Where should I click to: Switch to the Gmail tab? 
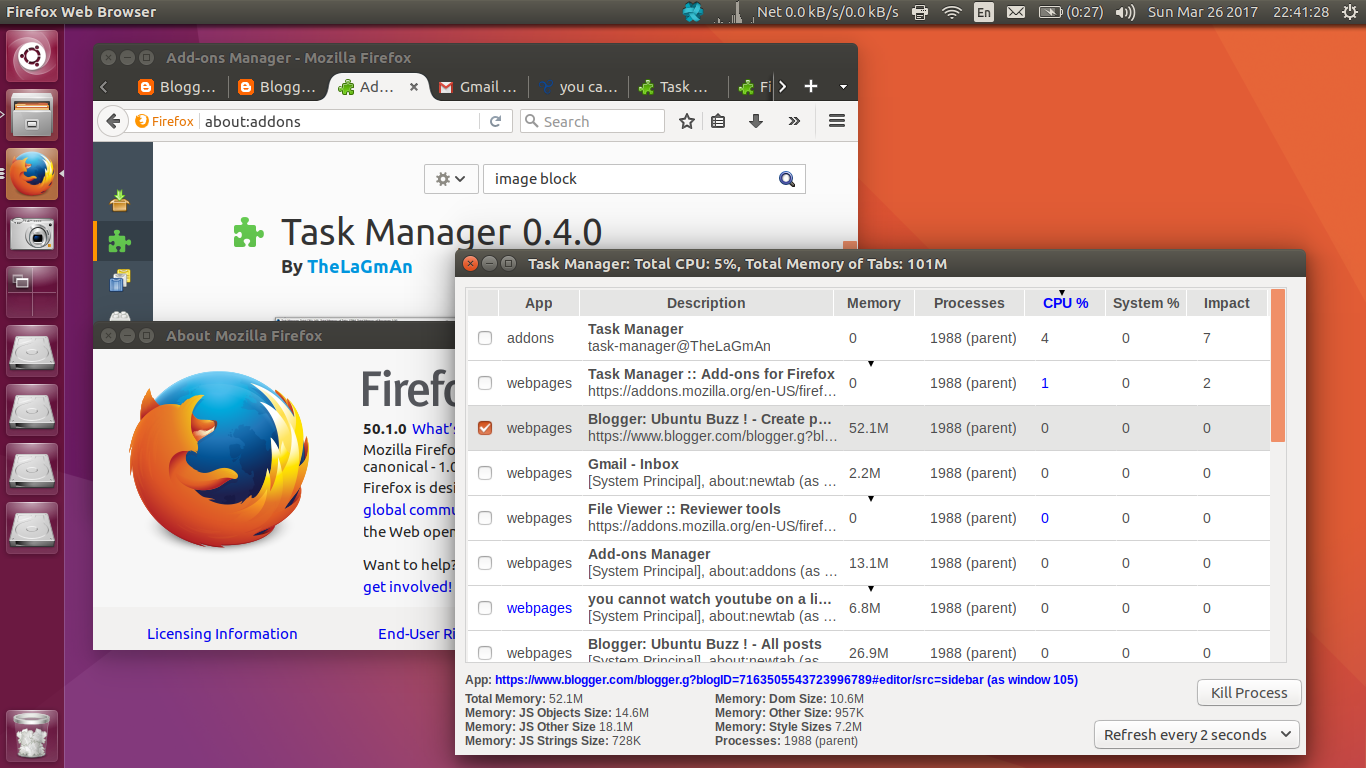(x=477, y=87)
